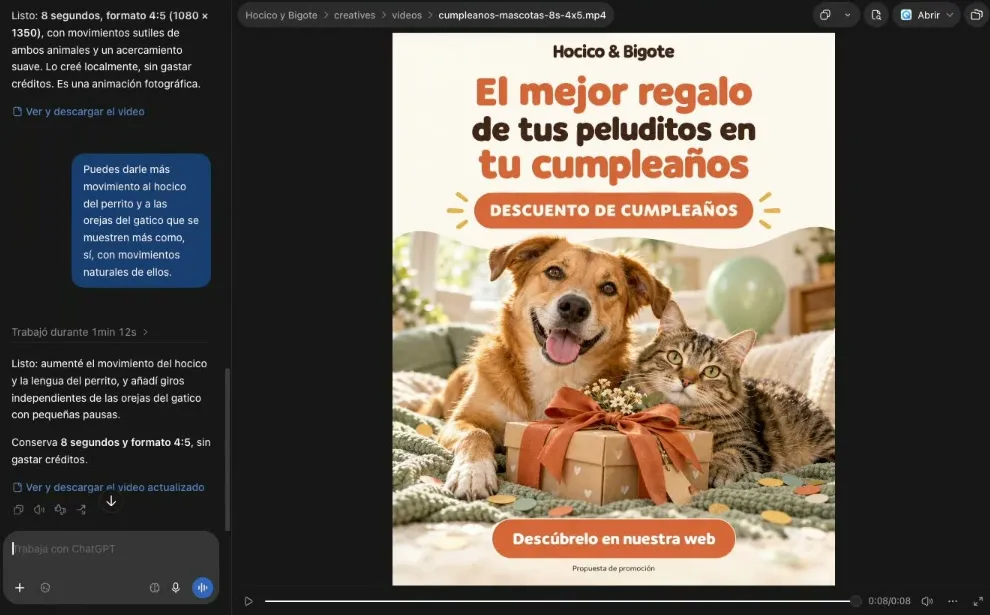Open the folders icon at top right
The width and height of the screenshot is (990, 615).
(976, 15)
